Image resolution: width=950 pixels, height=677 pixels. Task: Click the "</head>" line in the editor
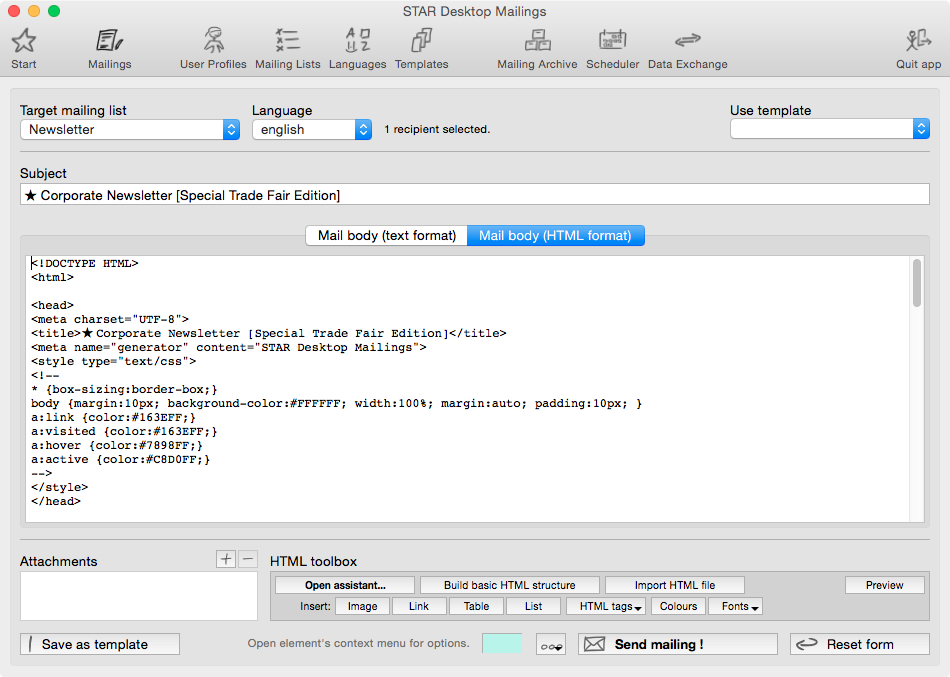point(56,502)
